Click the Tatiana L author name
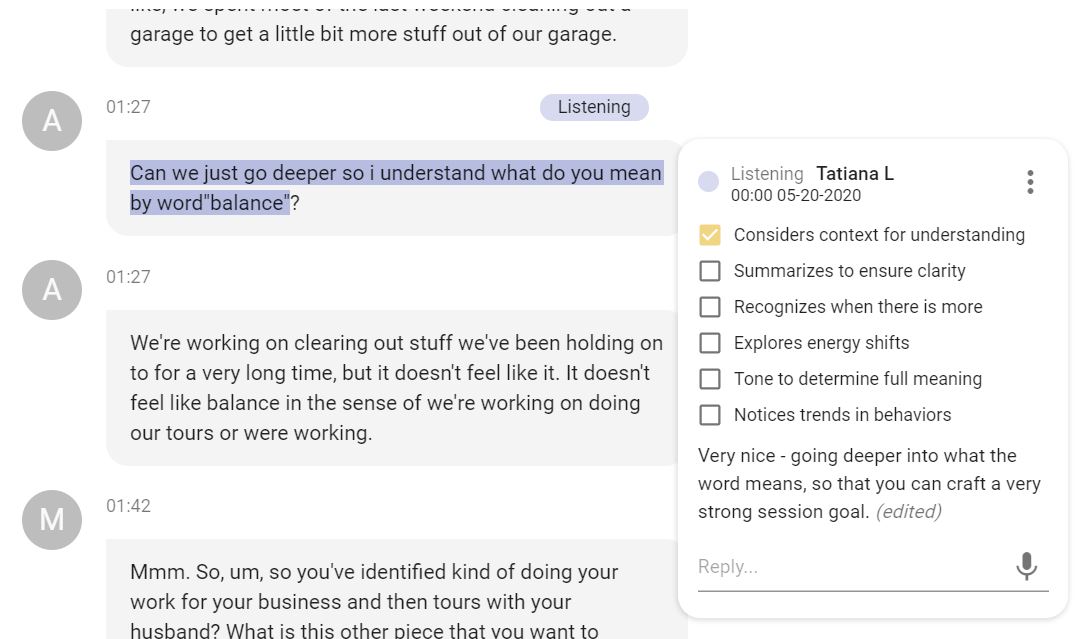The image size is (1088, 639). click(x=854, y=174)
